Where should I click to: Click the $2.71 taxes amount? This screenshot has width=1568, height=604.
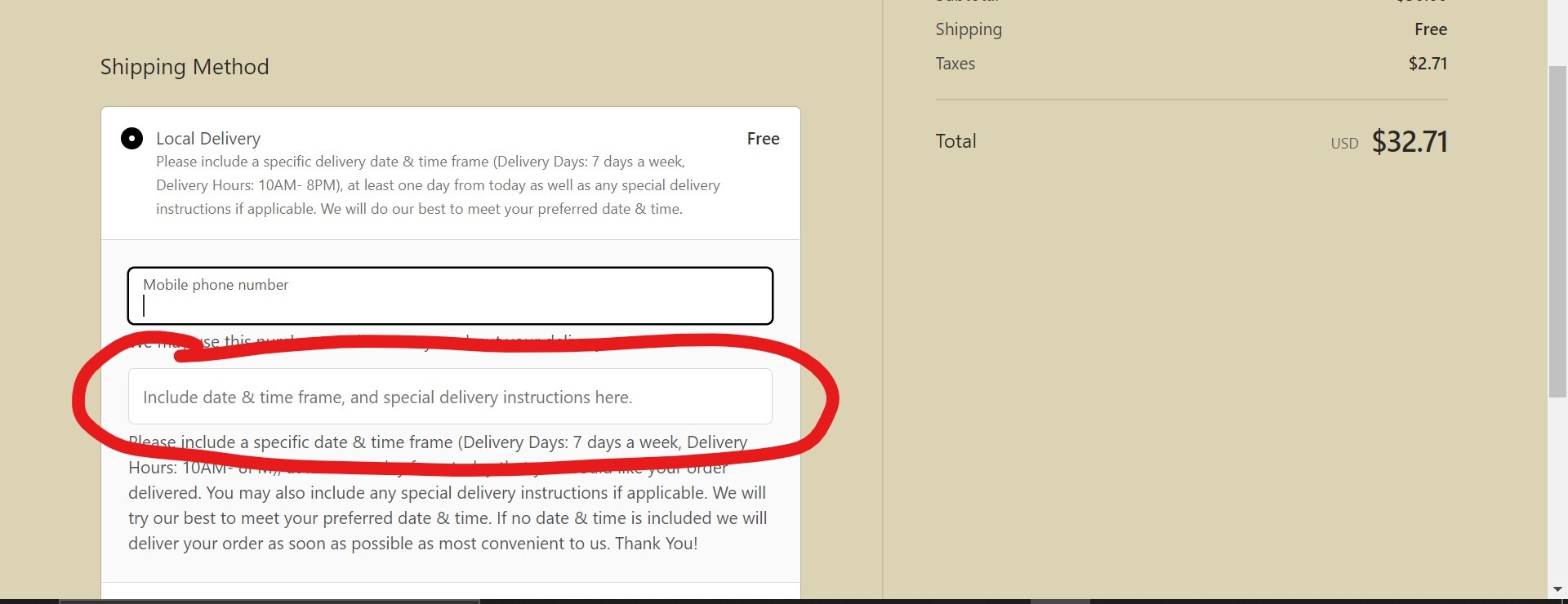tap(1428, 64)
